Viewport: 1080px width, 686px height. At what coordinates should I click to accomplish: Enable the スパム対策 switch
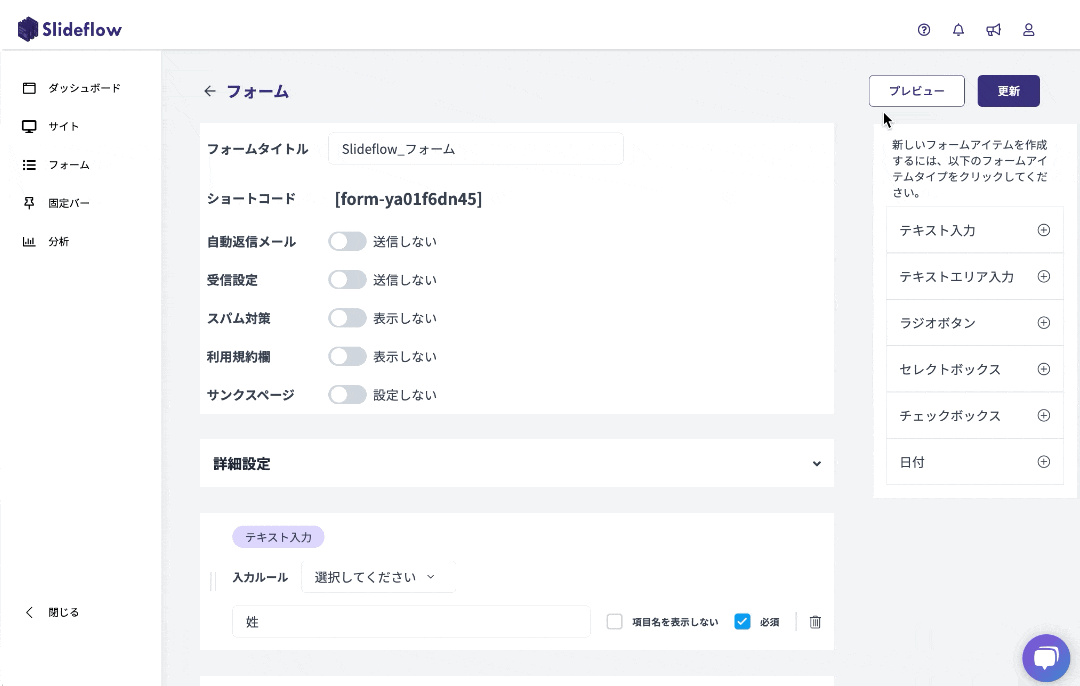347,318
